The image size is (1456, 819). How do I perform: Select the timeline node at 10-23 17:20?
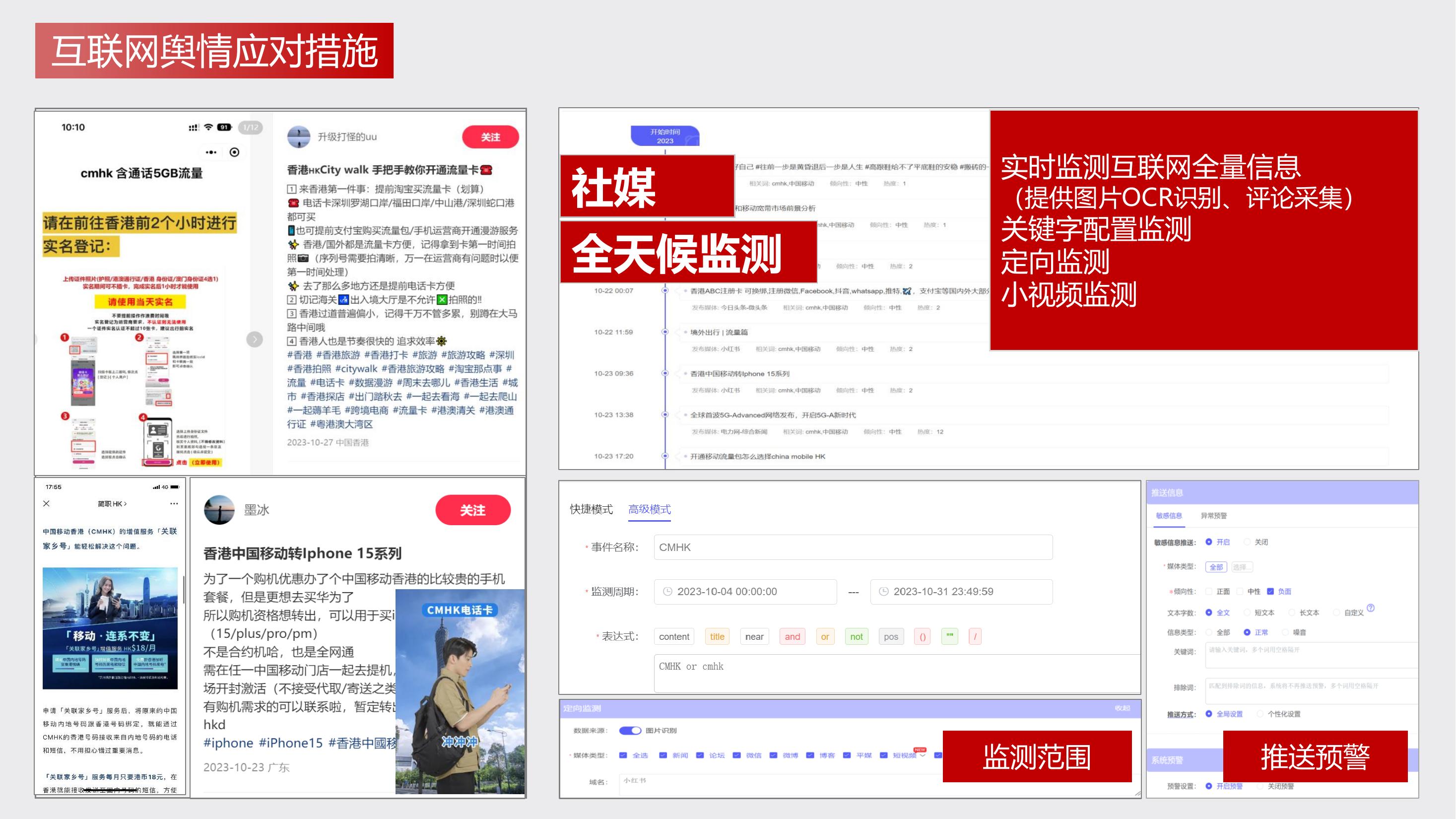pyautogui.click(x=664, y=456)
